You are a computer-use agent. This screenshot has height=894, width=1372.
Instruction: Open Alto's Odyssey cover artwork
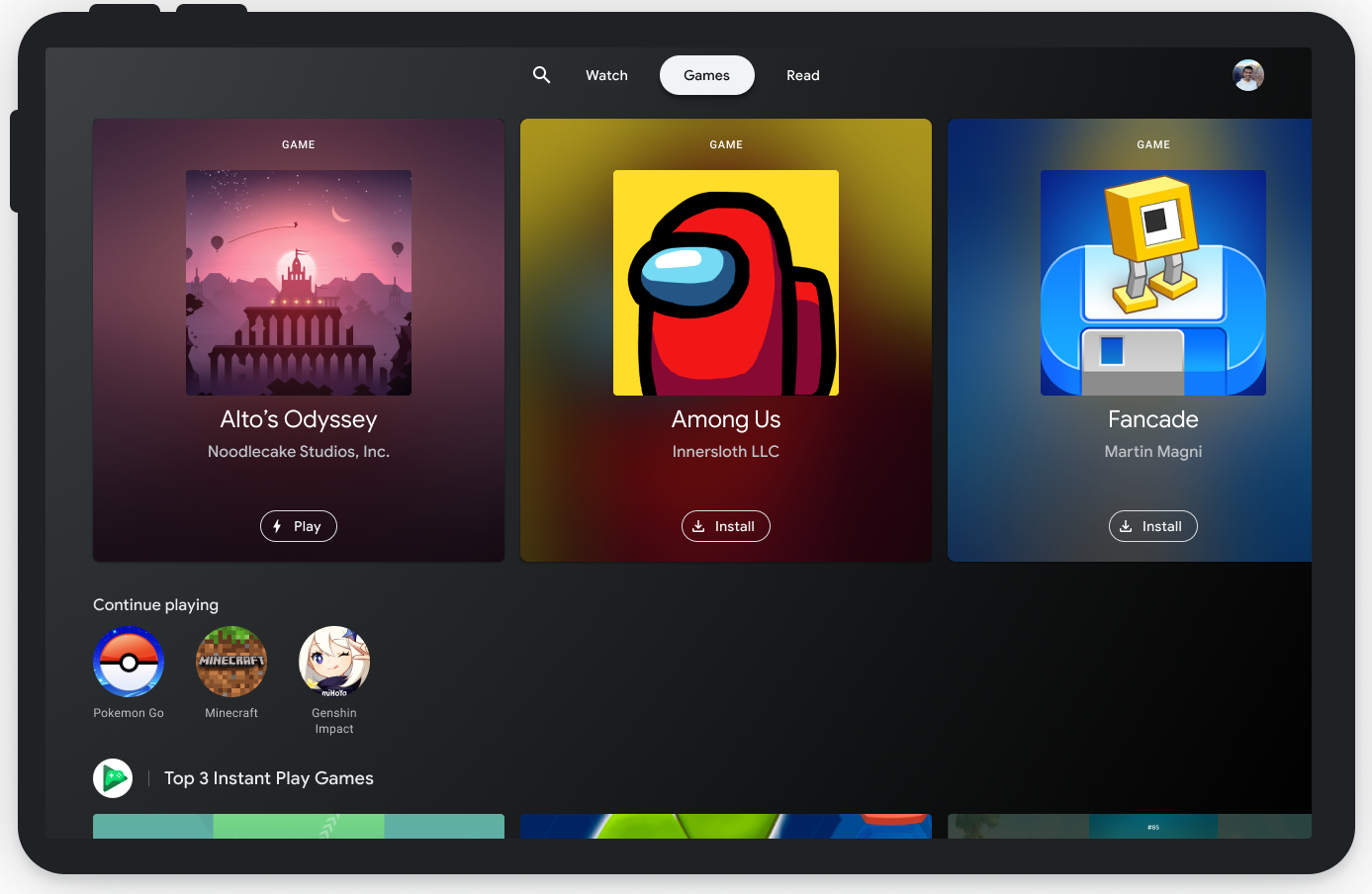[x=299, y=283]
